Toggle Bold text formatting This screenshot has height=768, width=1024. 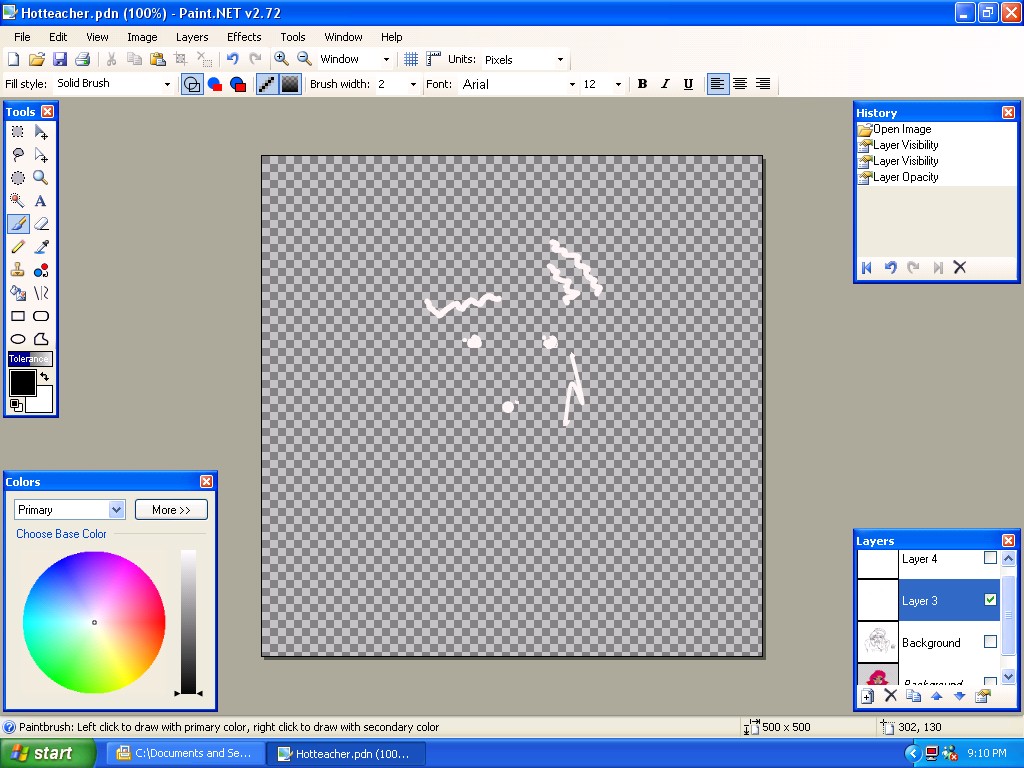tap(643, 84)
